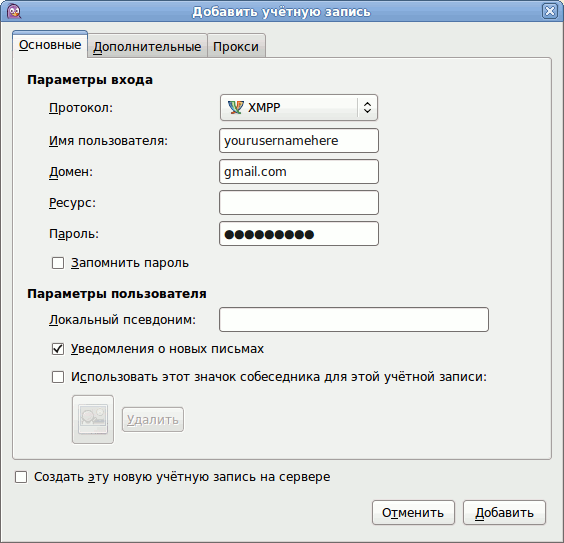Click the protocol combo box arrows
Screen dimensions: 564x543
click(367, 107)
